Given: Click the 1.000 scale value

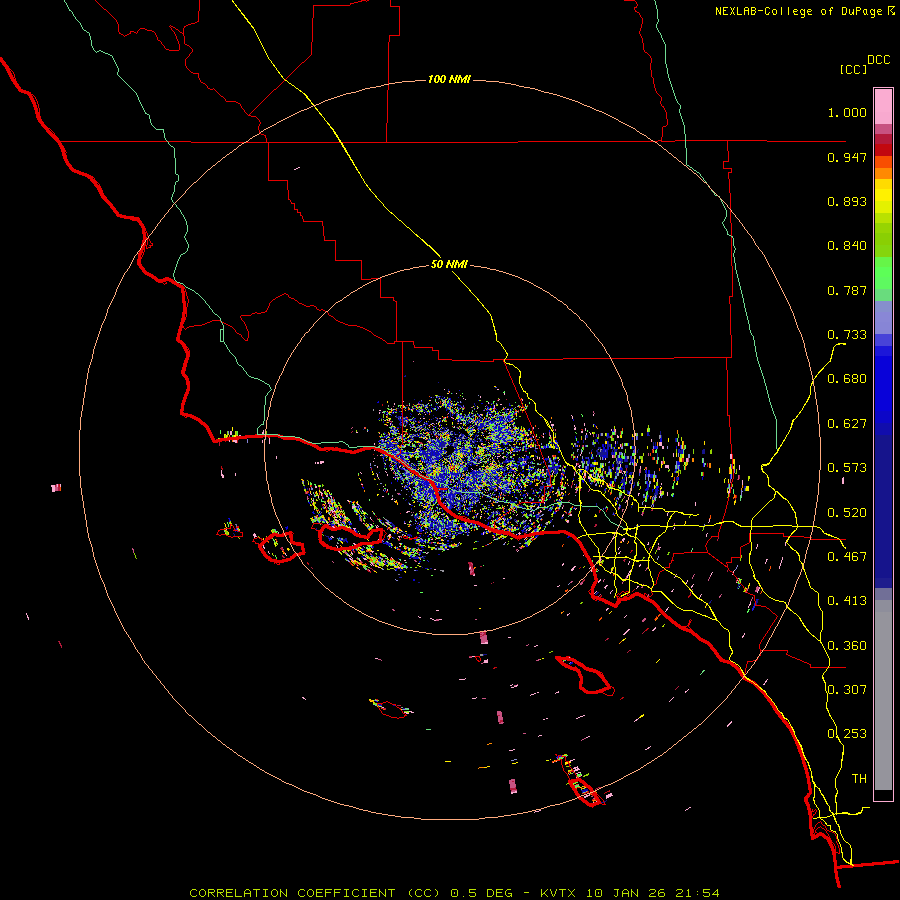Looking at the screenshot, I should (847, 112).
